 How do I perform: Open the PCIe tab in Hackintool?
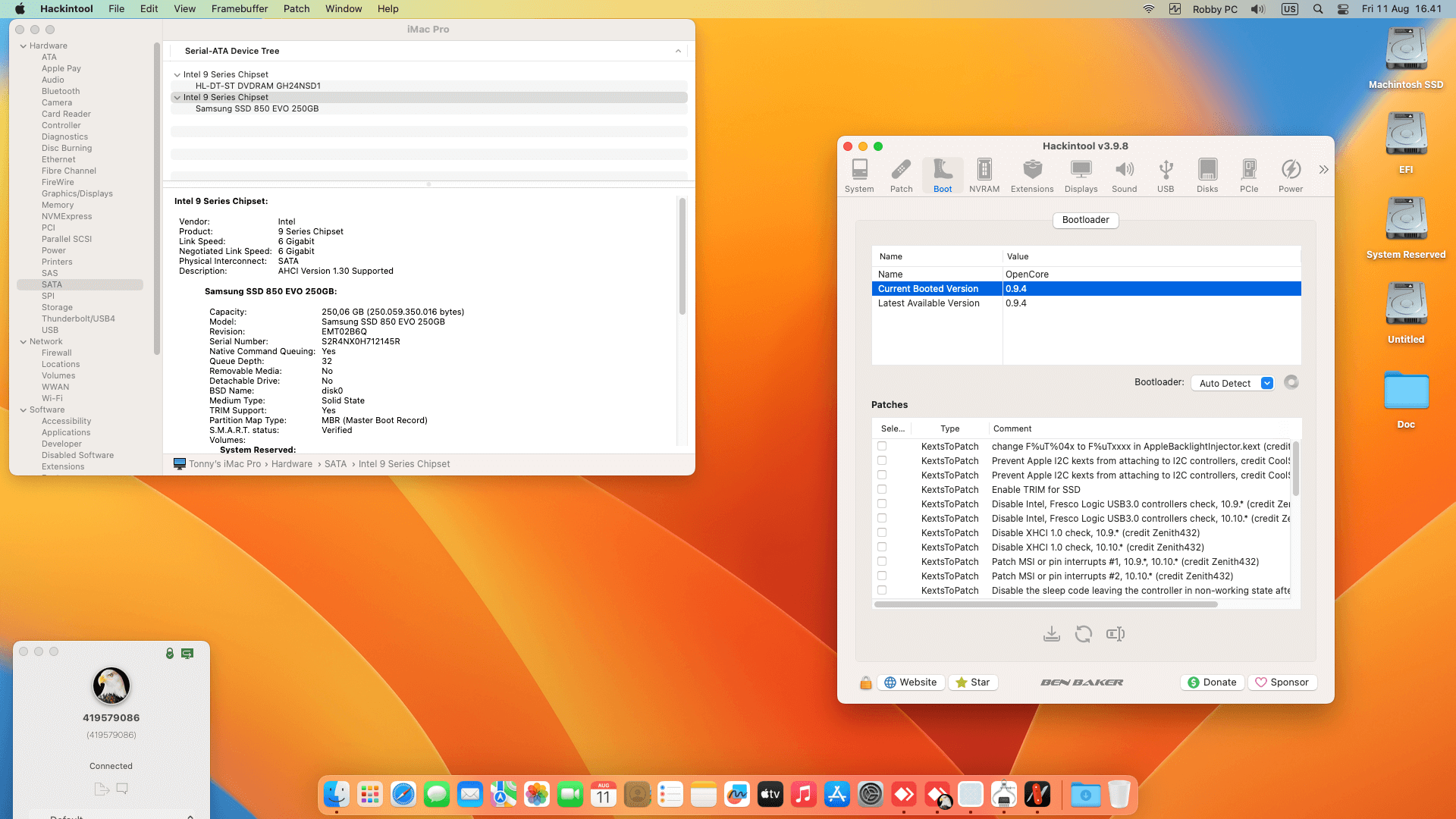tap(1249, 175)
